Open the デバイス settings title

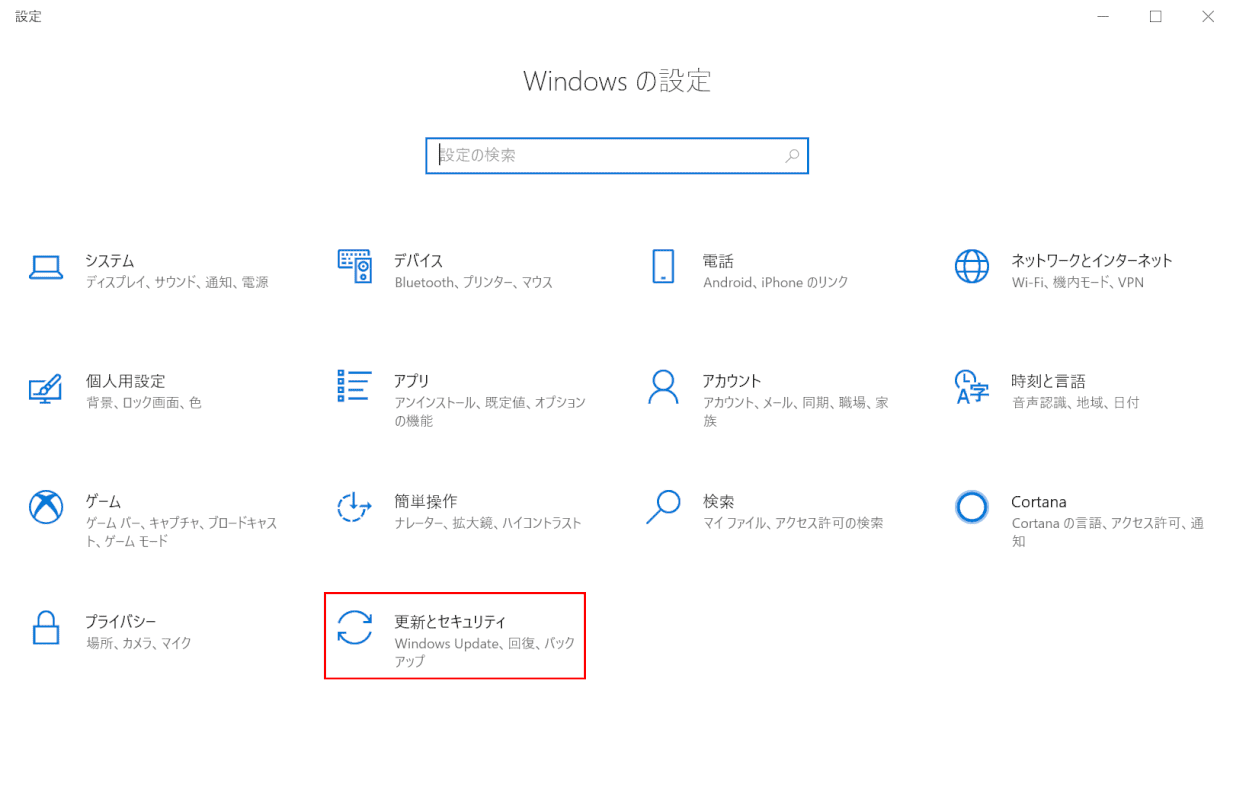(419, 261)
